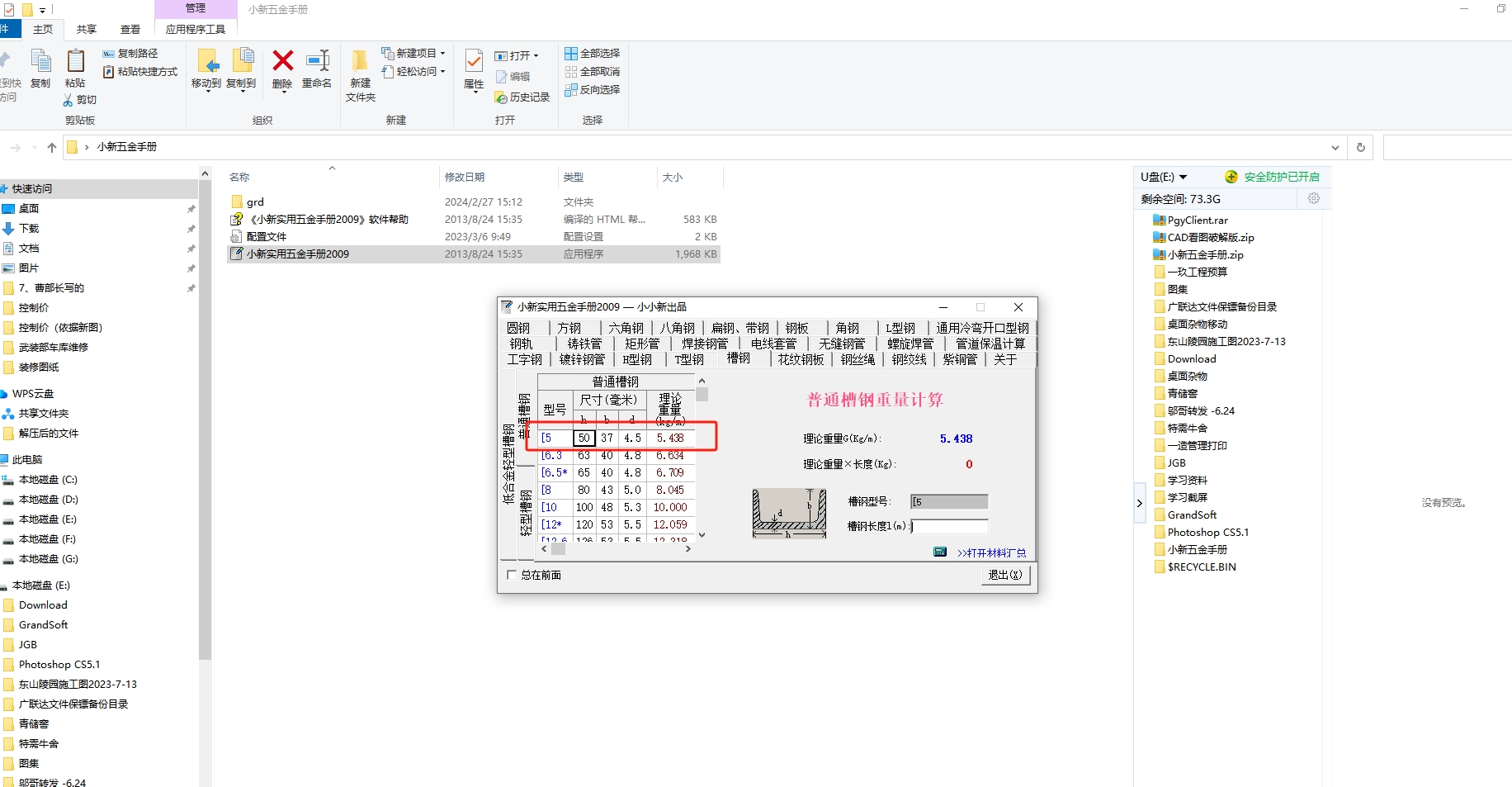Switch to the 管道保温计算 tab
The image size is (1512, 787).
[x=990, y=344]
